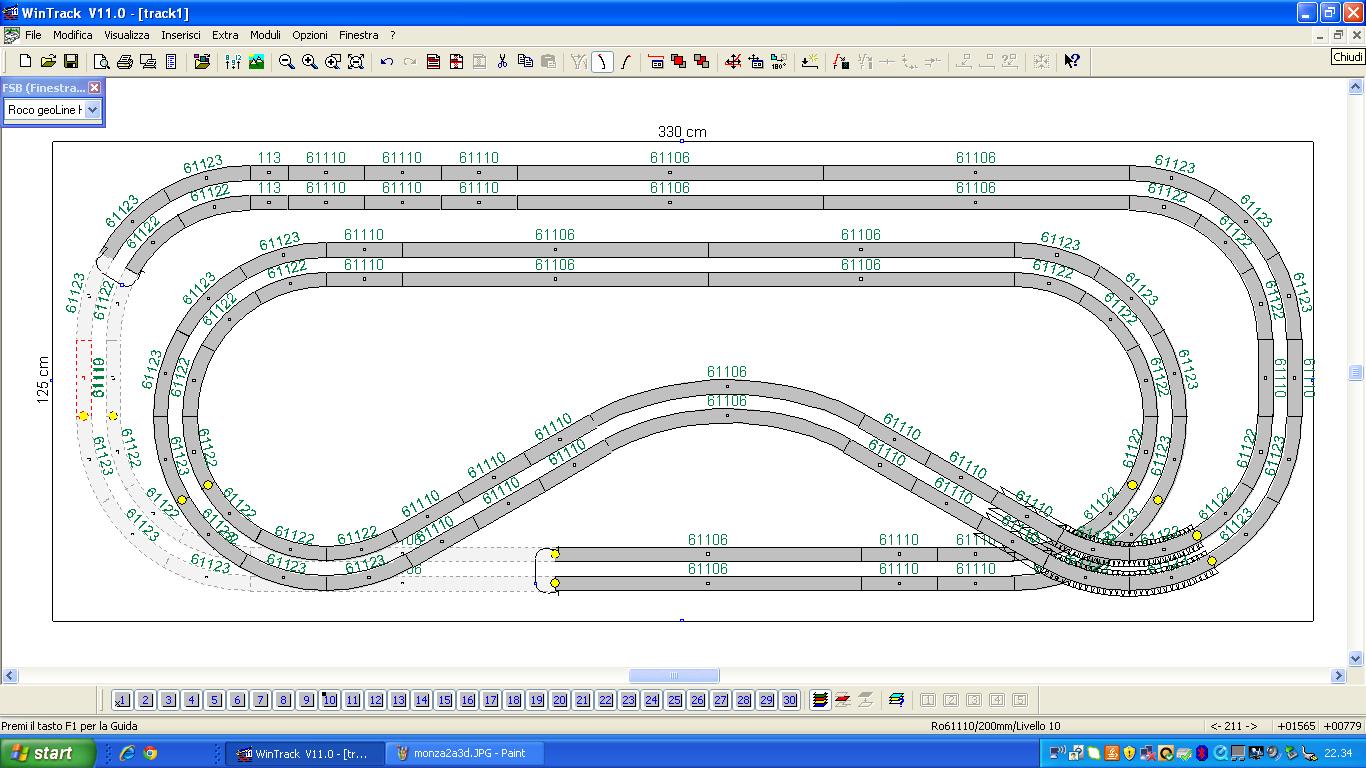Open the Extra menu
The width and height of the screenshot is (1366, 768).
tap(225, 35)
